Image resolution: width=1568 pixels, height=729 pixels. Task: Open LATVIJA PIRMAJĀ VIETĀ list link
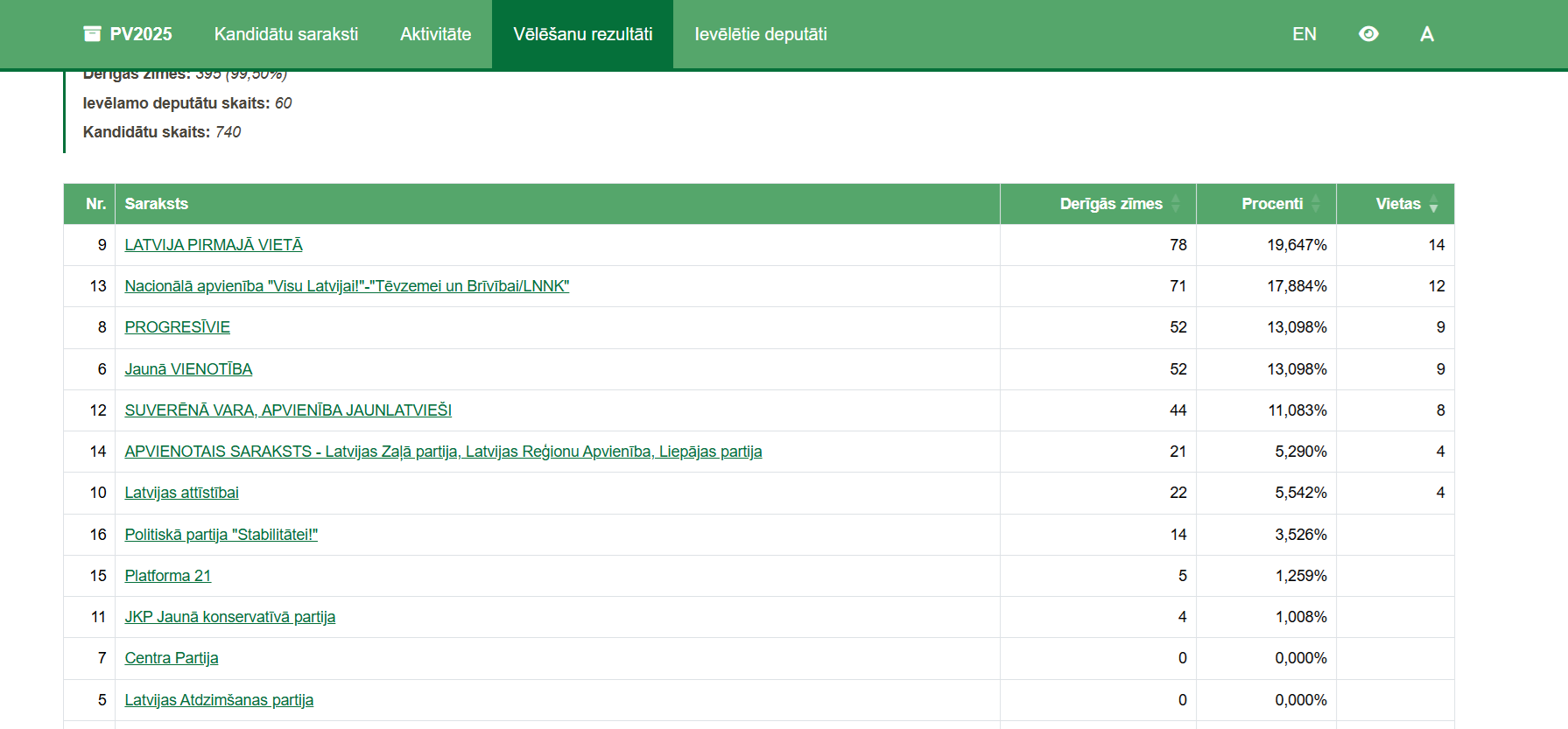214,245
